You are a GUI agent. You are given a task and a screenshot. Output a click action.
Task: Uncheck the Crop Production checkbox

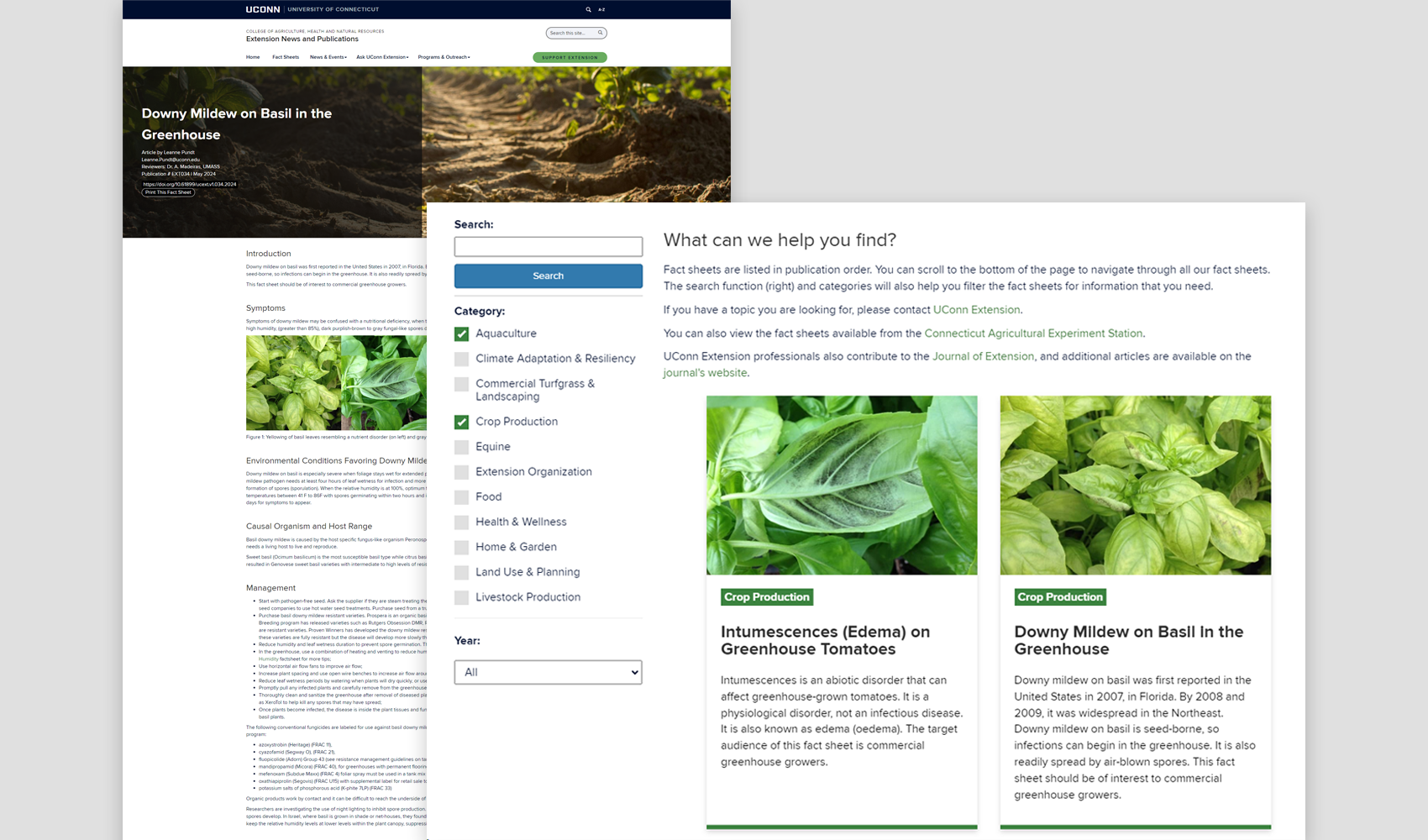(x=461, y=422)
